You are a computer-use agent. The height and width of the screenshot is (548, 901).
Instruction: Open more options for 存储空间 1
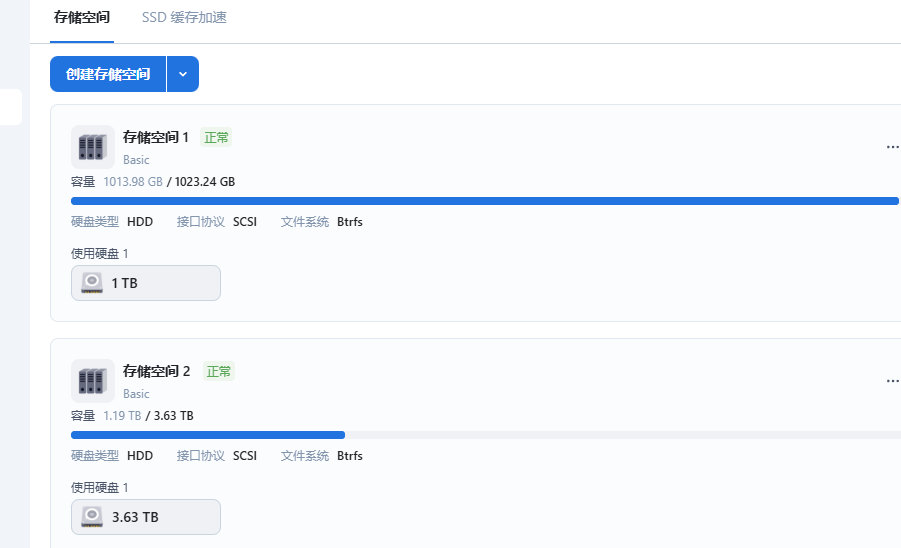(x=892, y=147)
